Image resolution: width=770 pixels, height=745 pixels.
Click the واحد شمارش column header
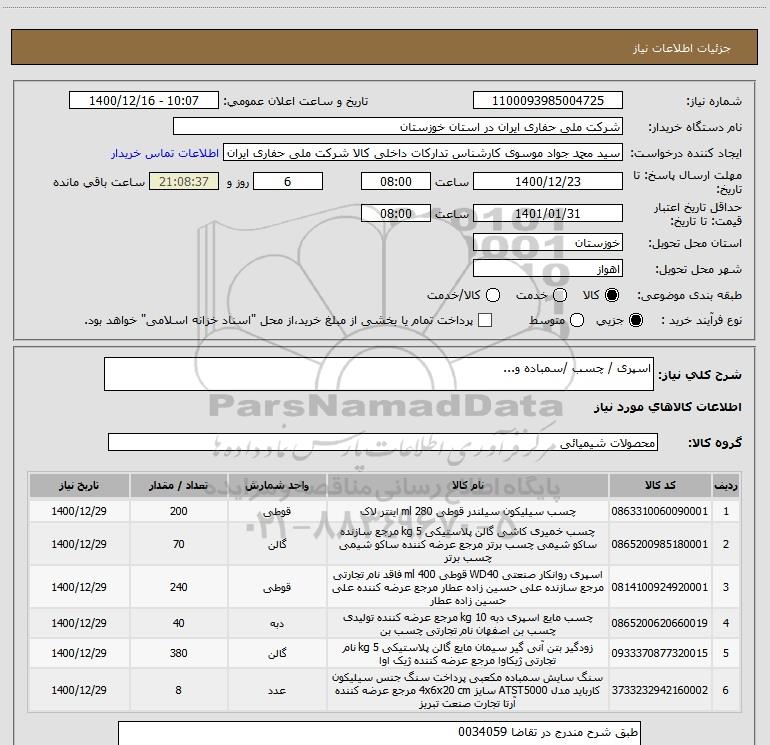tap(277, 485)
